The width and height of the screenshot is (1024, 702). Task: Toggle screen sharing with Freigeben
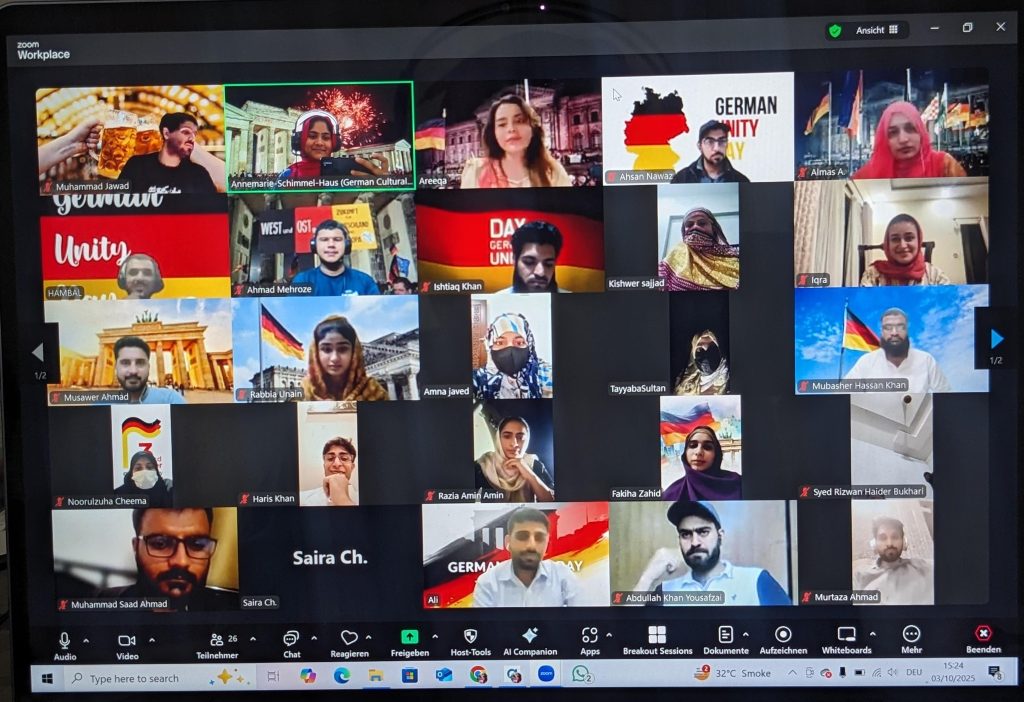409,638
